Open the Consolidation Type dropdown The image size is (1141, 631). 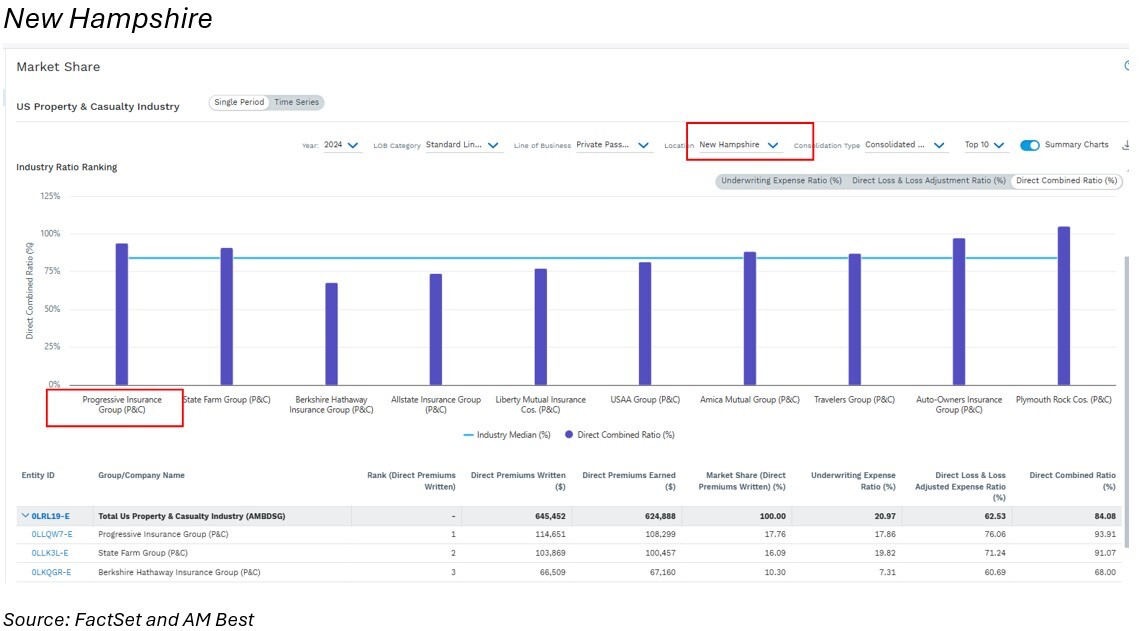905,145
